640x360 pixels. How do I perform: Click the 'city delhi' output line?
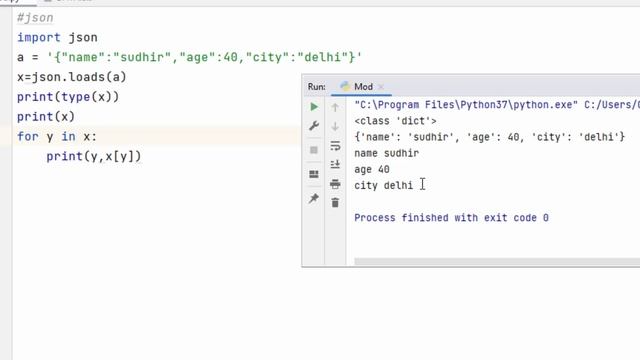(384, 186)
